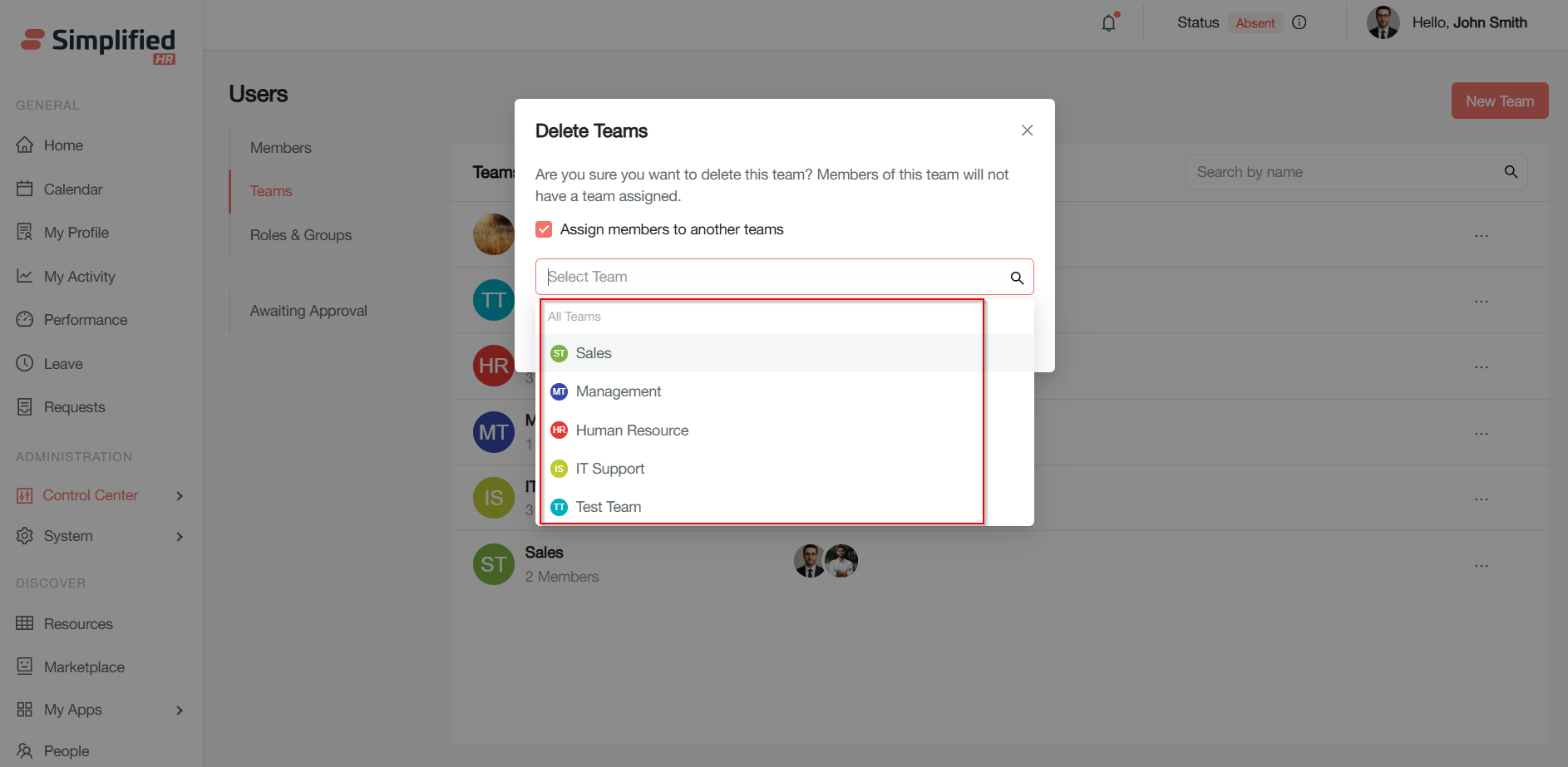
Task: Close the Delete Teams dialog
Action: click(x=1027, y=130)
